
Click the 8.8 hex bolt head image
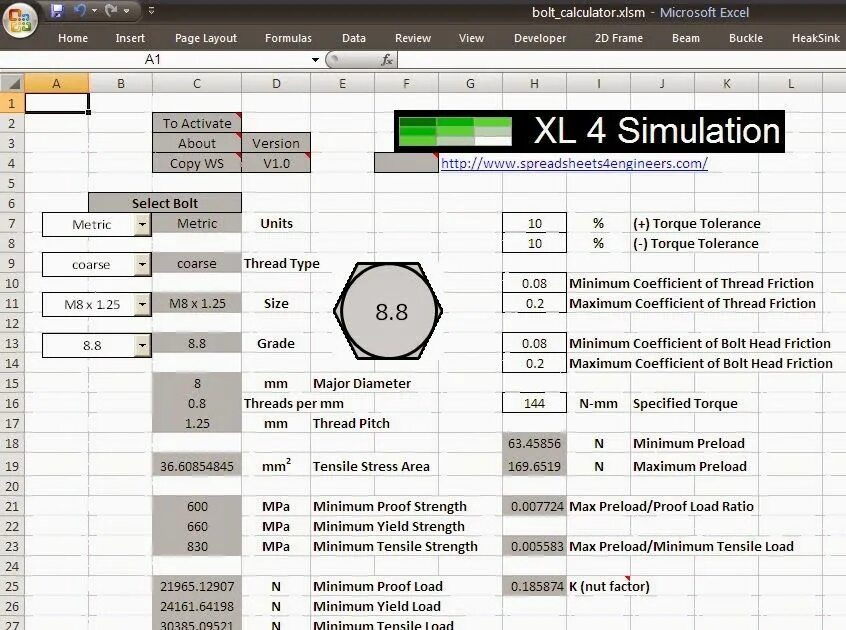(388, 311)
